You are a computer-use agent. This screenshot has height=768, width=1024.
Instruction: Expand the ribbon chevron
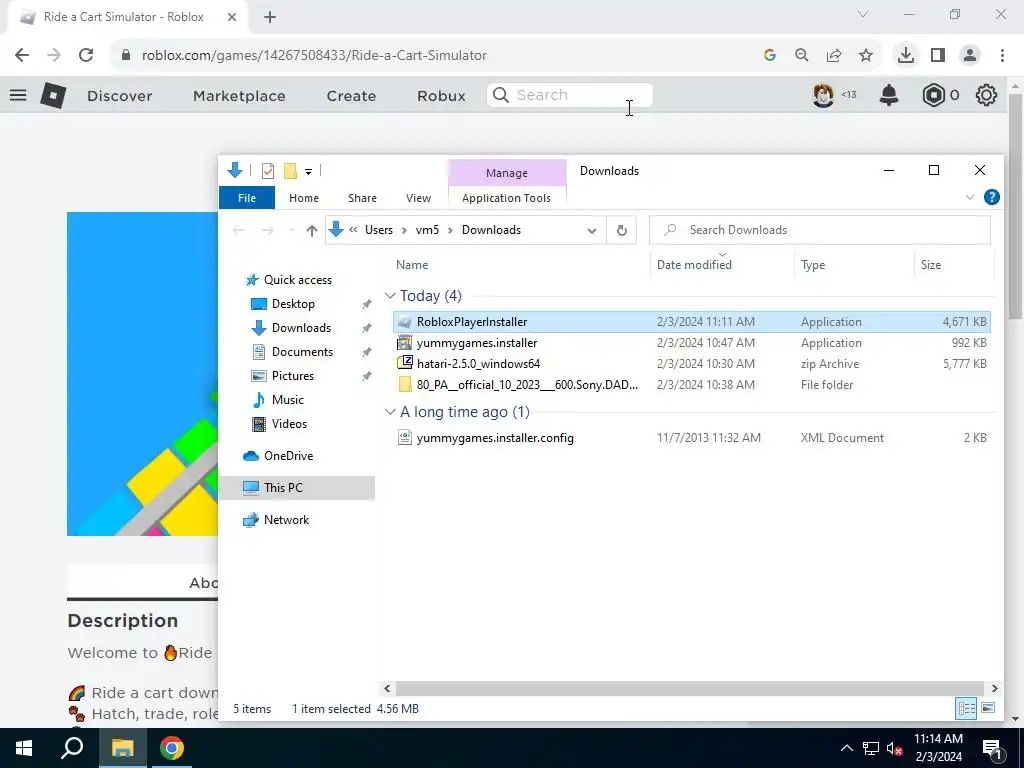pos(970,197)
